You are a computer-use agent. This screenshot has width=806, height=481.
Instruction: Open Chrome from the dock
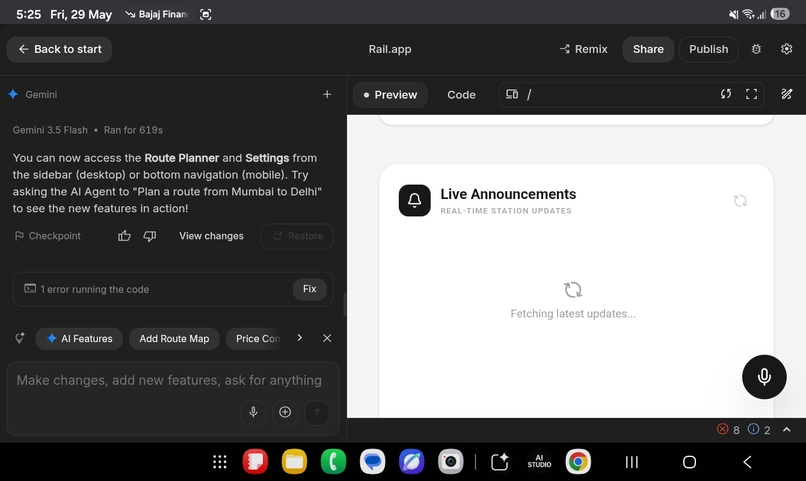[578, 461]
